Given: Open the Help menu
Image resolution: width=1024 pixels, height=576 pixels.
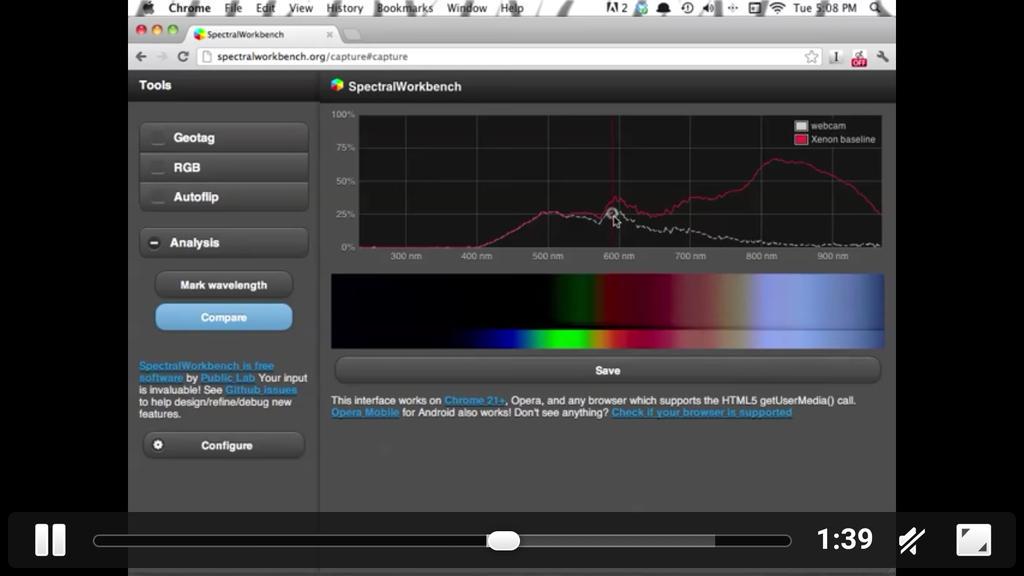Looking at the screenshot, I should (x=511, y=8).
